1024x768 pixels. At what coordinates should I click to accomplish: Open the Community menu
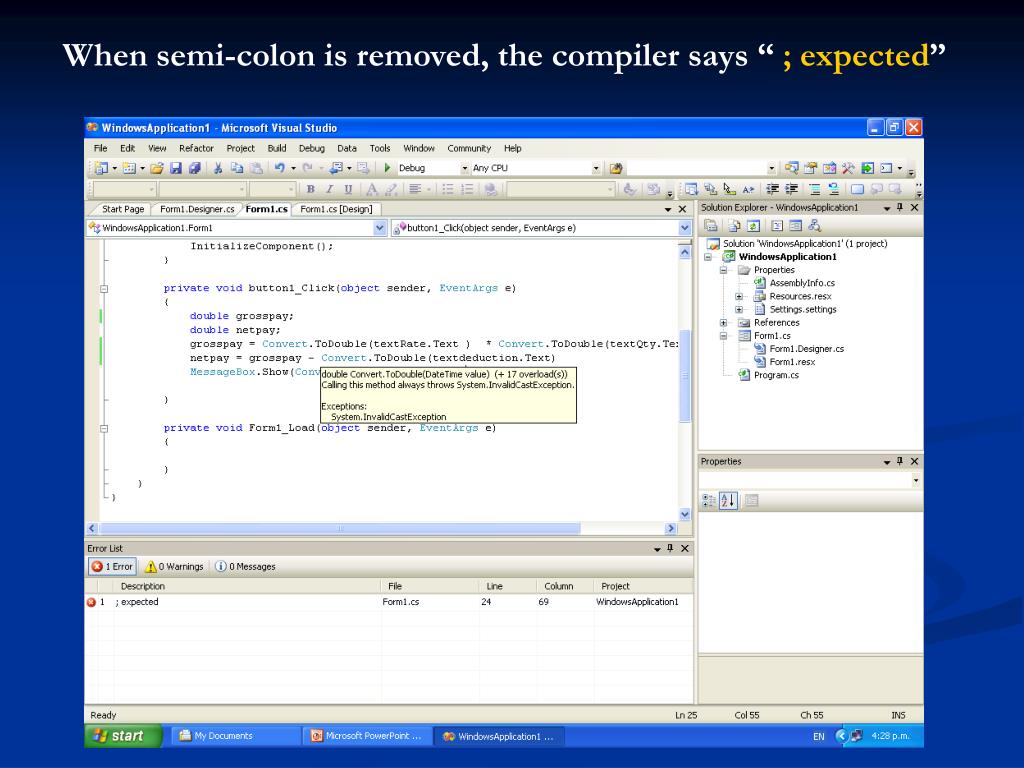pos(469,148)
